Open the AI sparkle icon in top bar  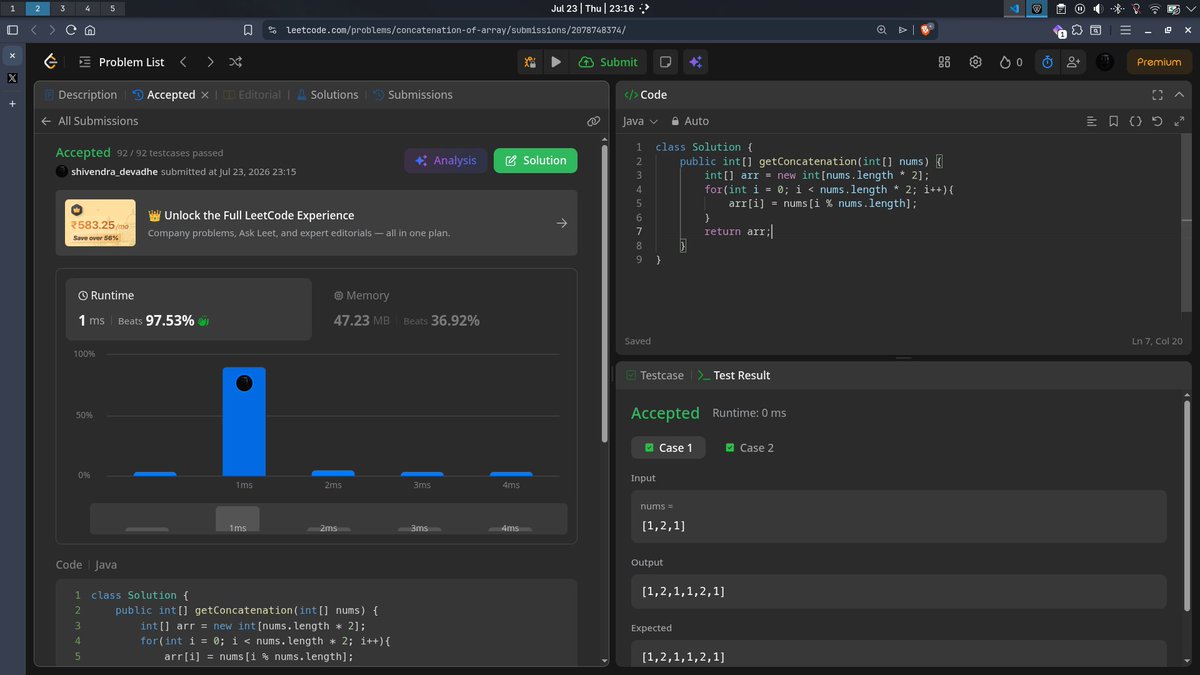click(695, 62)
